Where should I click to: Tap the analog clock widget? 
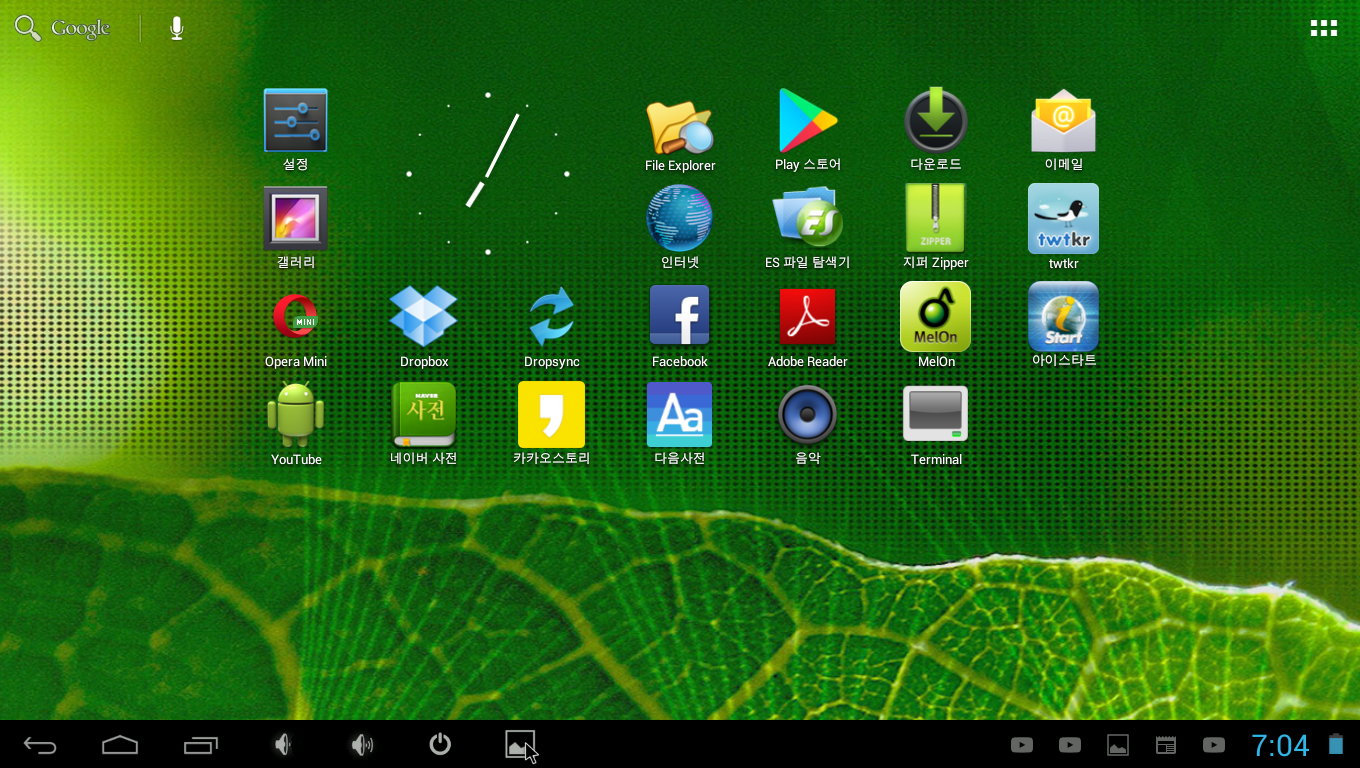[488, 175]
